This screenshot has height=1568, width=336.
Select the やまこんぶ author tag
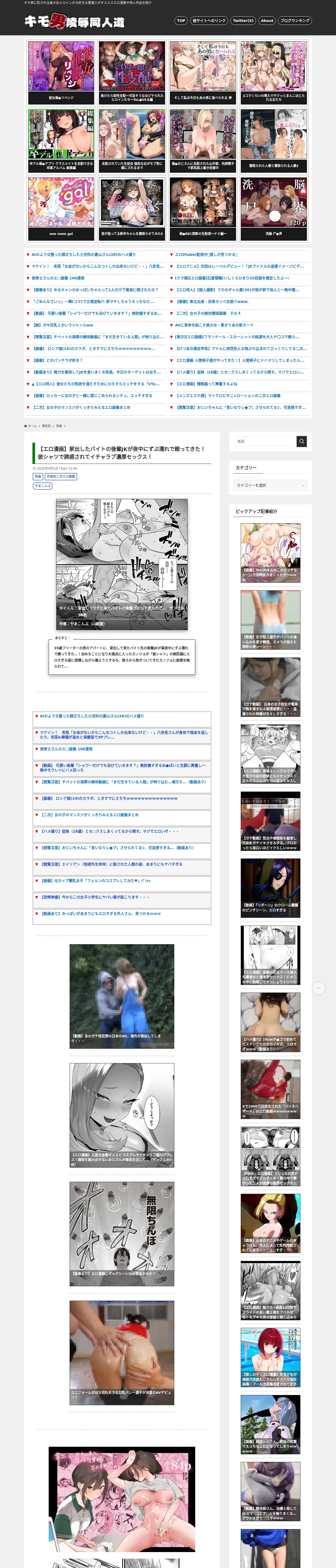(x=43, y=486)
